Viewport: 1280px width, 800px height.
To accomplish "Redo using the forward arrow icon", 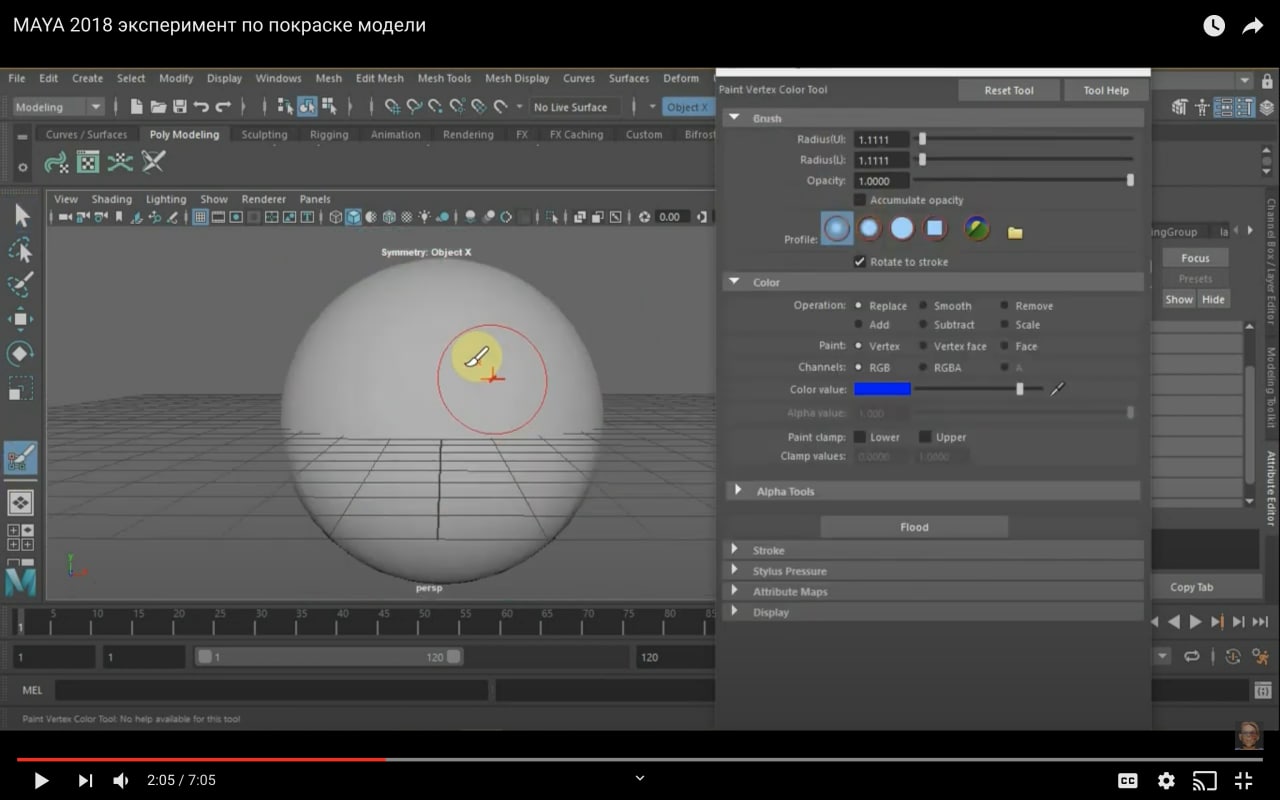I will (x=223, y=107).
